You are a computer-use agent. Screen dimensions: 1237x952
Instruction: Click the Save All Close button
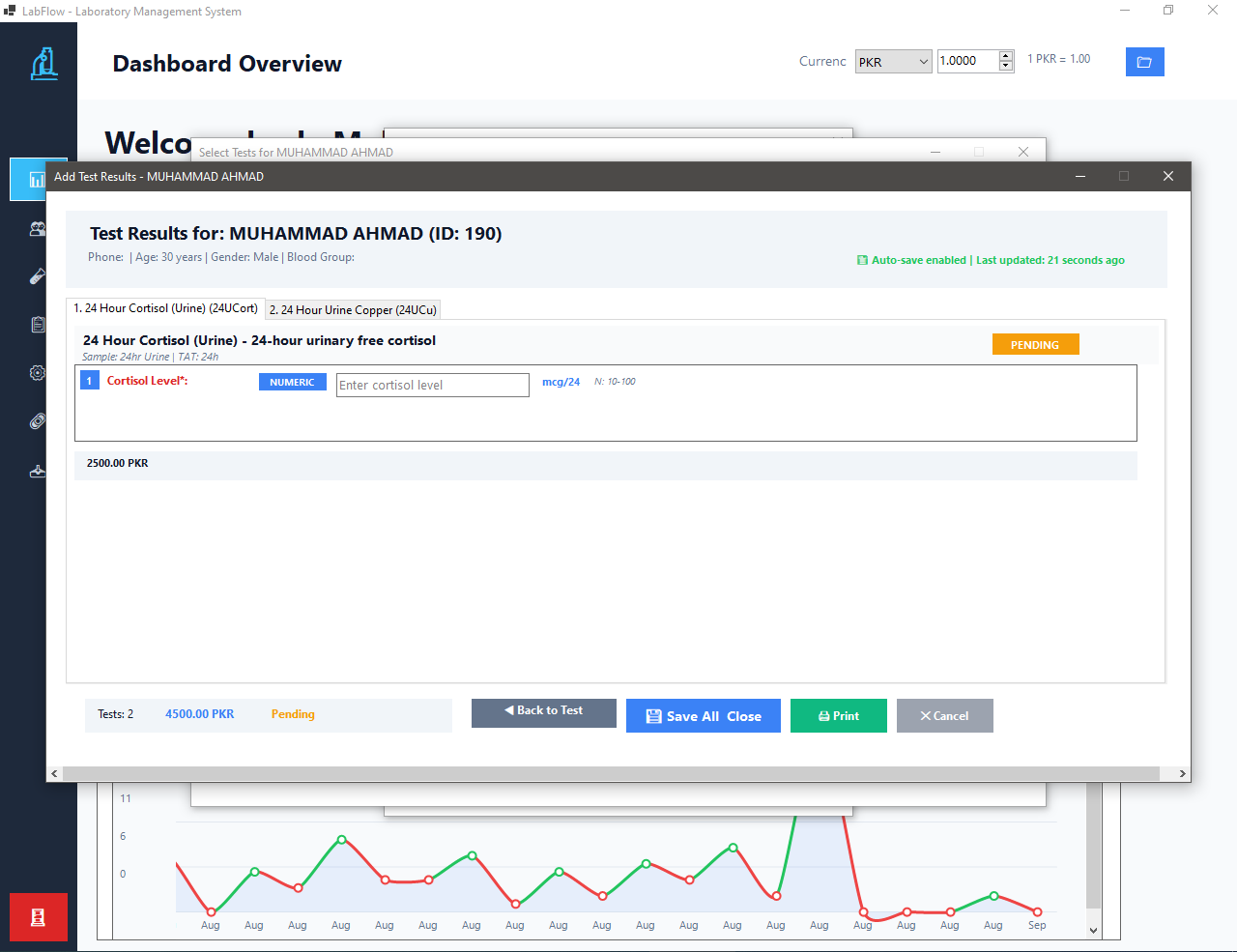coord(704,716)
